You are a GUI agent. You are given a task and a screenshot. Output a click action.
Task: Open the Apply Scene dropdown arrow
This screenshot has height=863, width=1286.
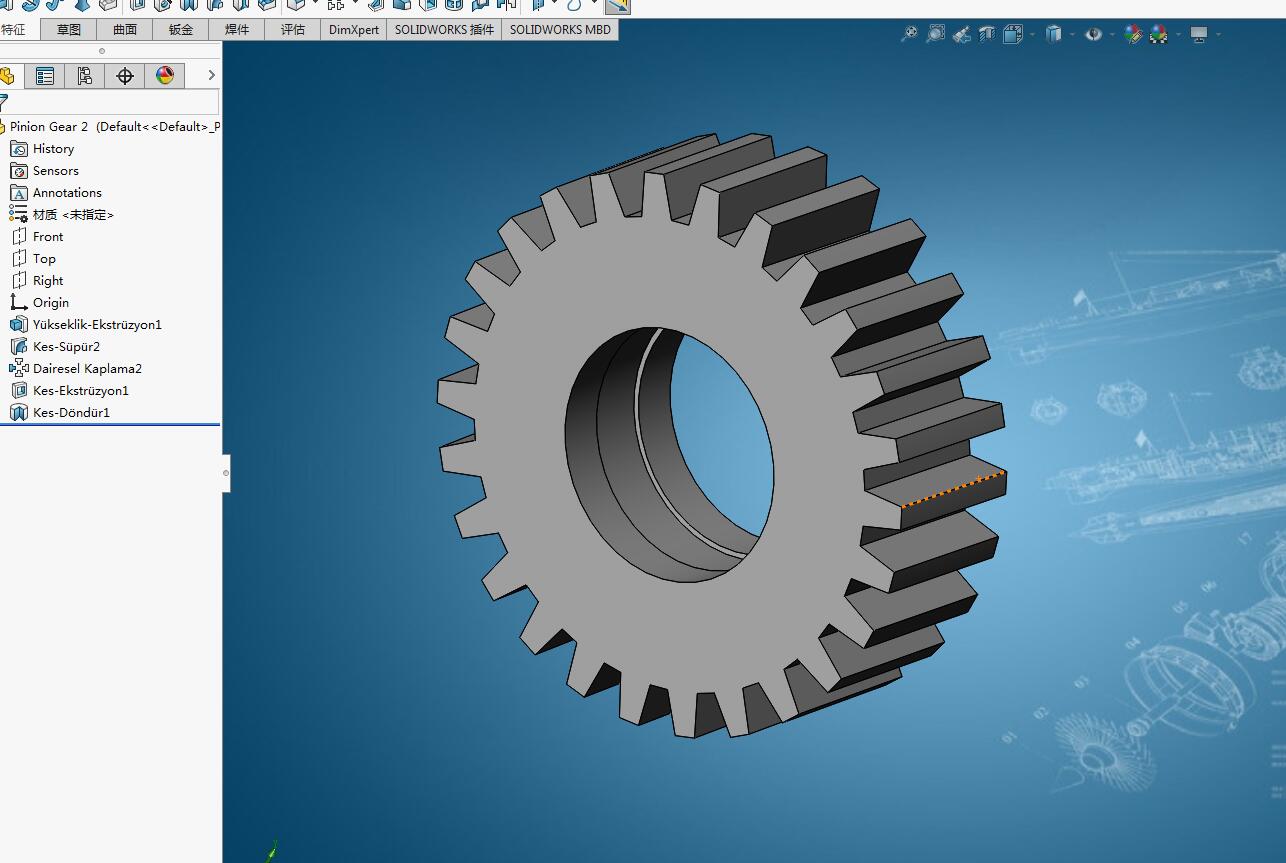coord(1177,34)
